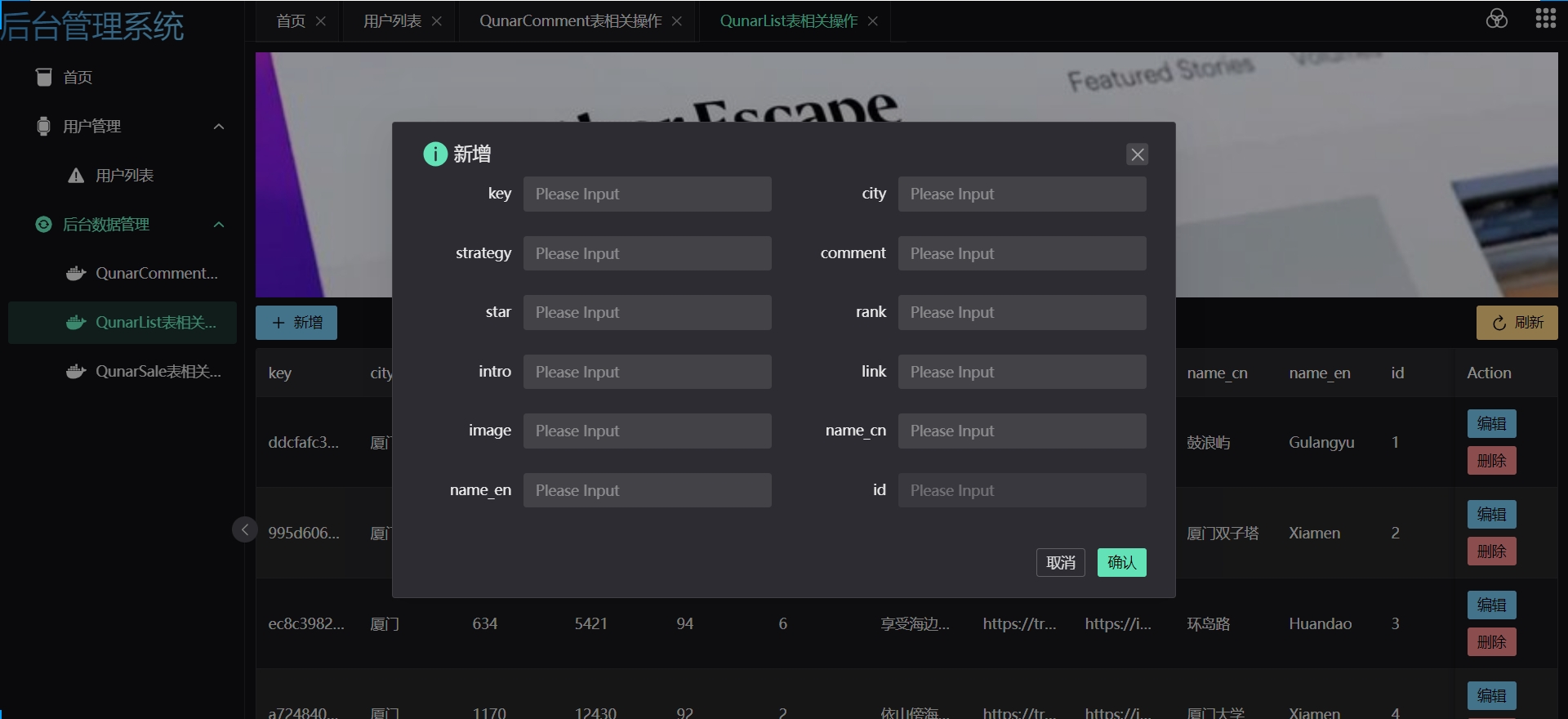Click 编辑 for the Gulangyu row
The width and height of the screenshot is (1568, 719).
coord(1492,423)
